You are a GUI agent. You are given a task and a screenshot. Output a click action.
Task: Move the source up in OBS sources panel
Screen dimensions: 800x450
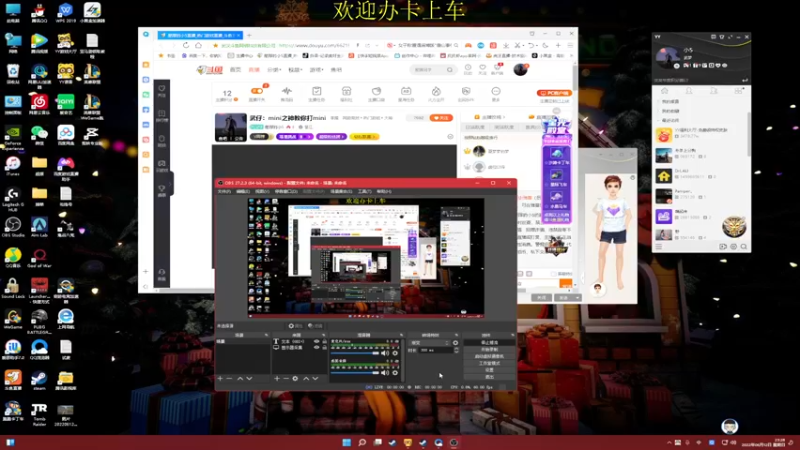pyautogui.click(x=306, y=379)
